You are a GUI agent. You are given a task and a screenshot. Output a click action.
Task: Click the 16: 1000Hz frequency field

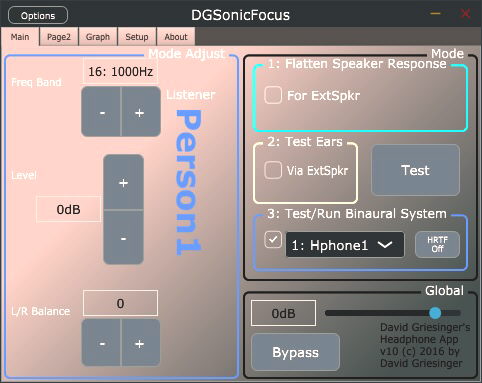click(x=120, y=71)
